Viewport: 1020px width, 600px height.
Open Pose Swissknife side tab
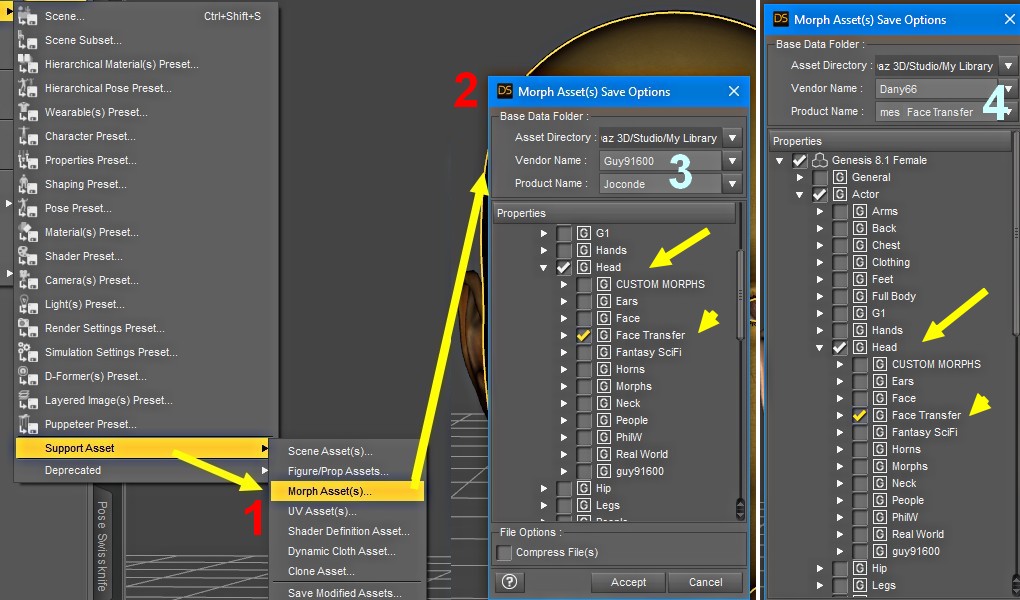click(102, 545)
